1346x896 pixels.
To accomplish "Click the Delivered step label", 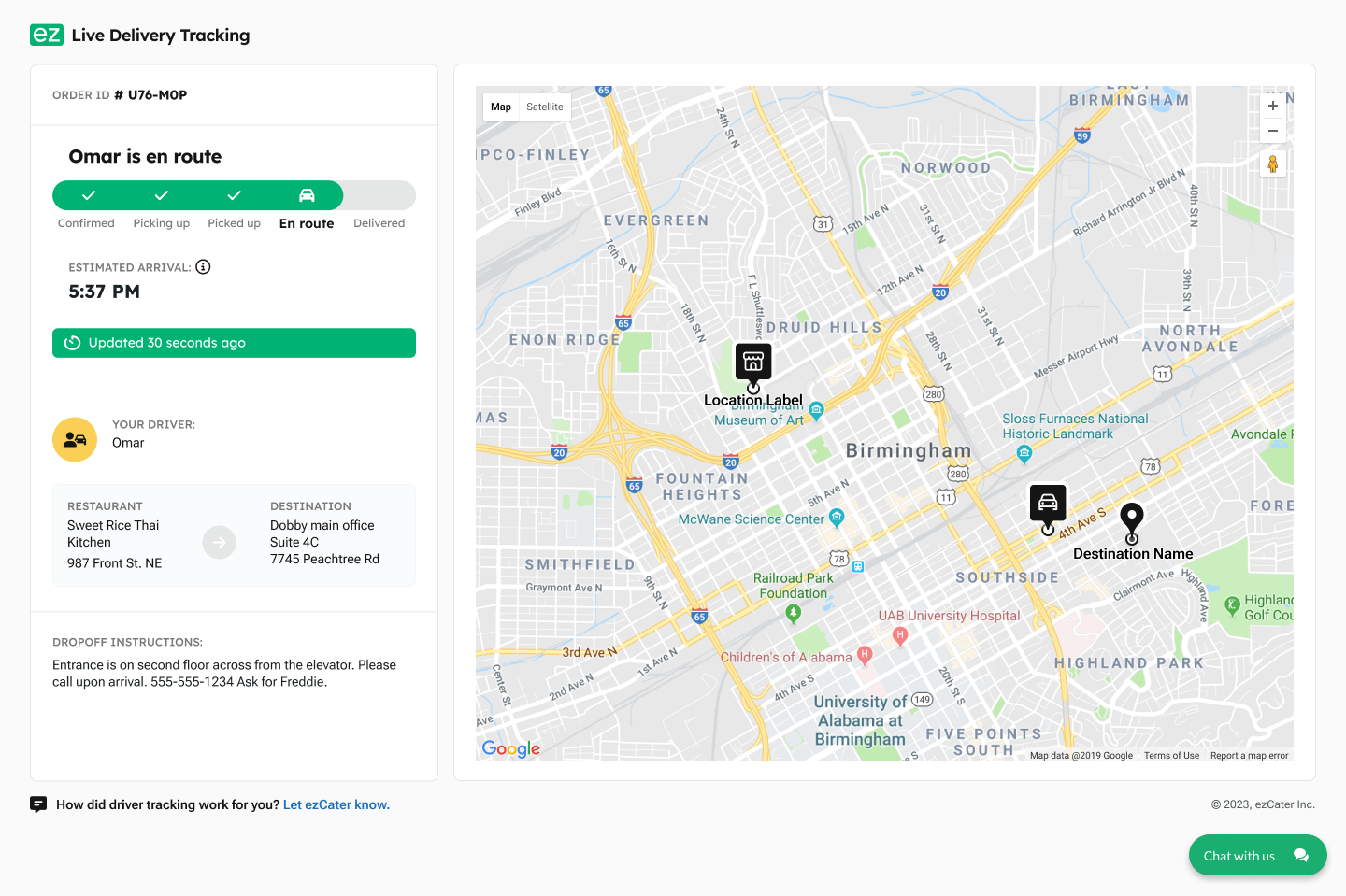I will 379,223.
